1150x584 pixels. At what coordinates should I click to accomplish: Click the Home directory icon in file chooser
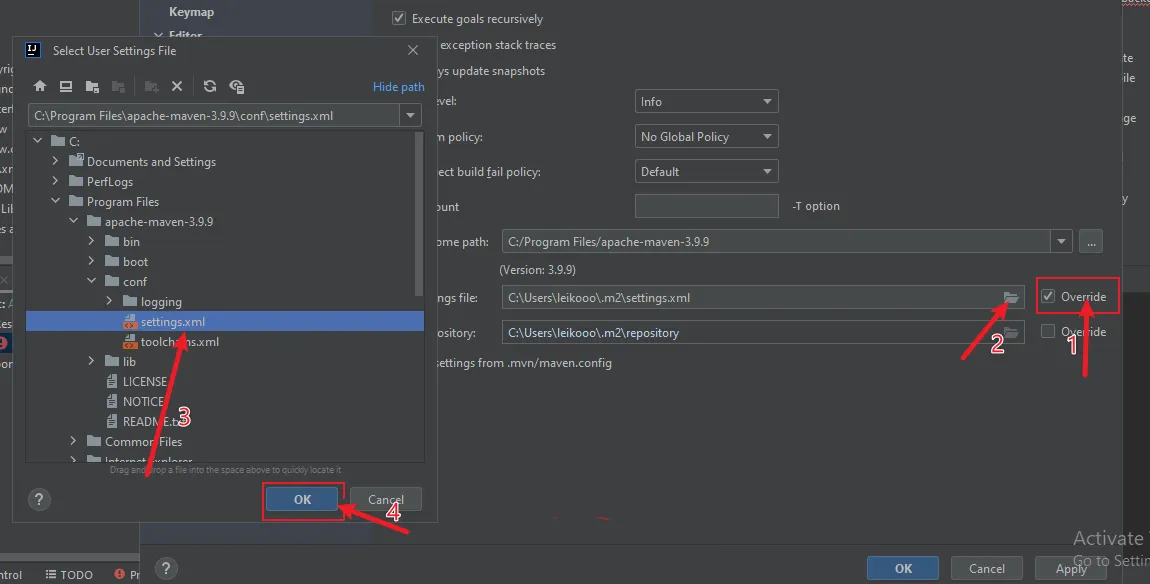[x=40, y=87]
